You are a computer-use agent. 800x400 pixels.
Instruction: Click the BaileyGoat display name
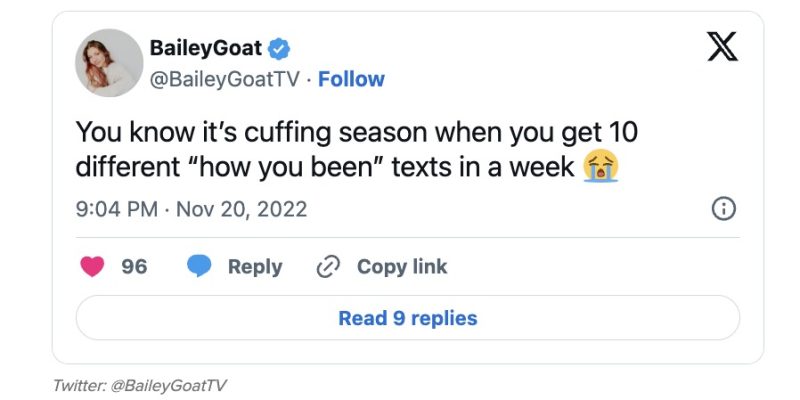[x=206, y=47]
